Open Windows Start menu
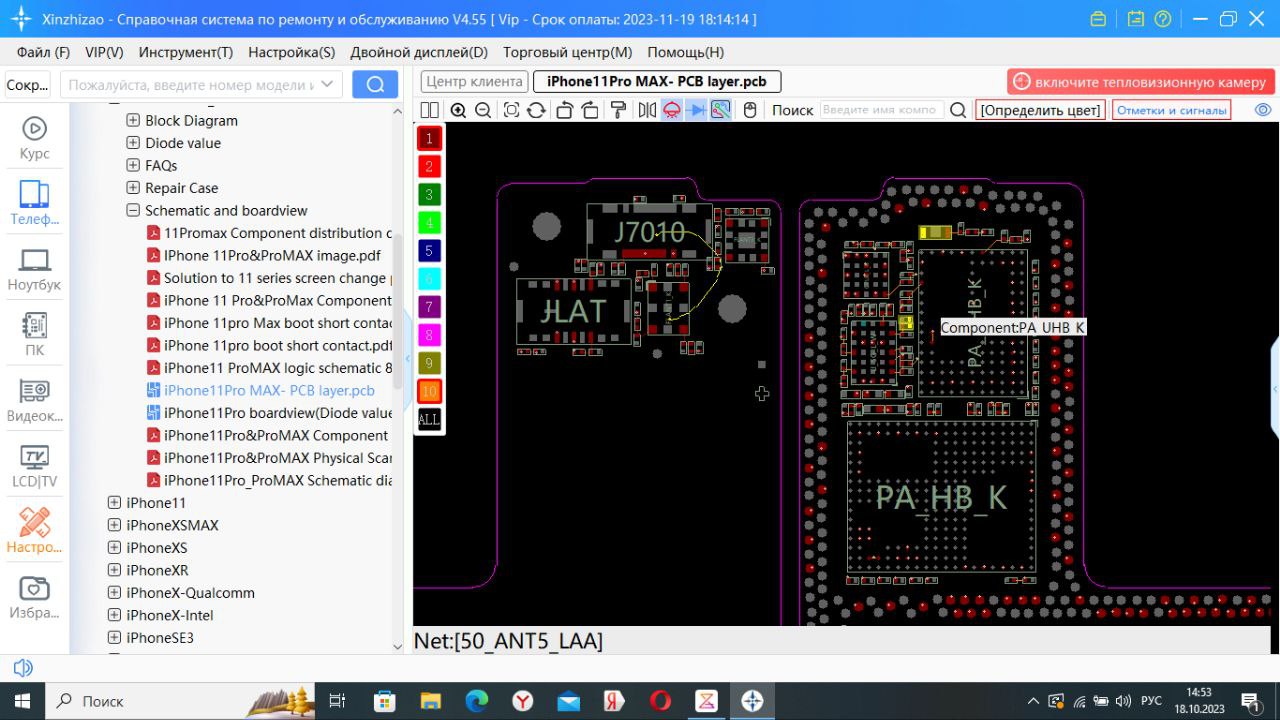The image size is (1280, 720). click(22, 701)
